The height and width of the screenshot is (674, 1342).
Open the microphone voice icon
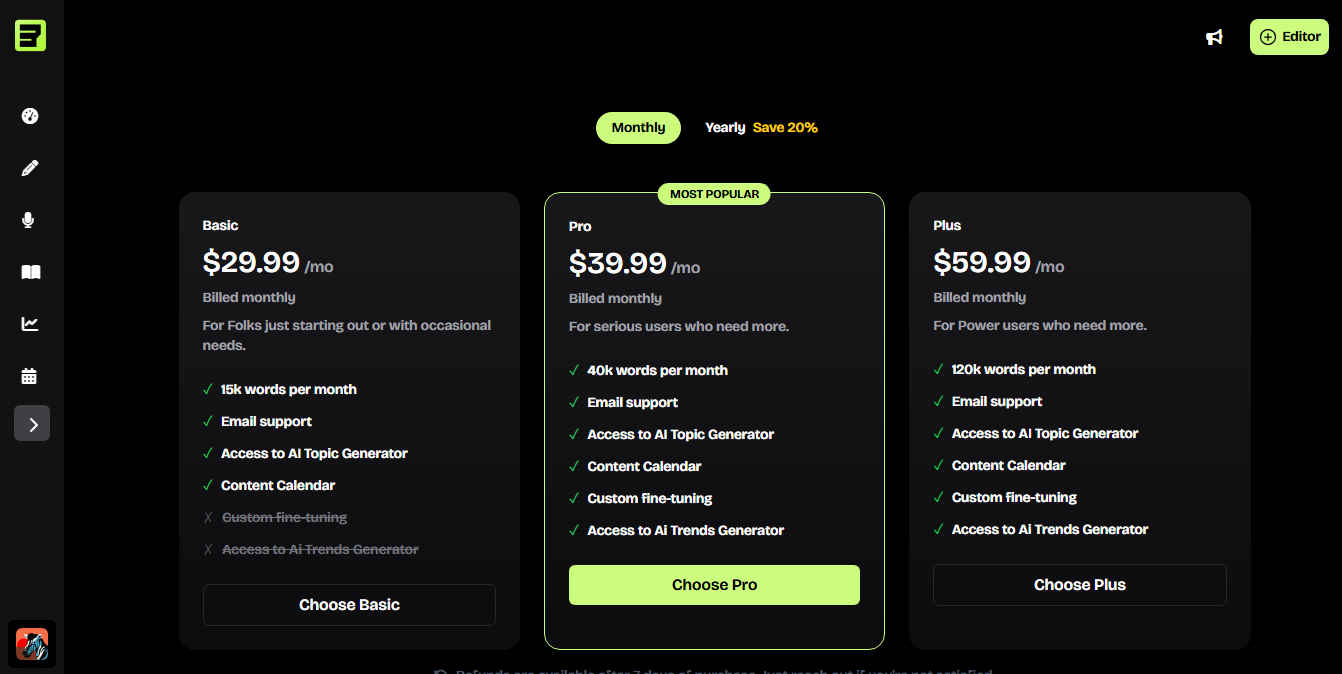tap(30, 220)
